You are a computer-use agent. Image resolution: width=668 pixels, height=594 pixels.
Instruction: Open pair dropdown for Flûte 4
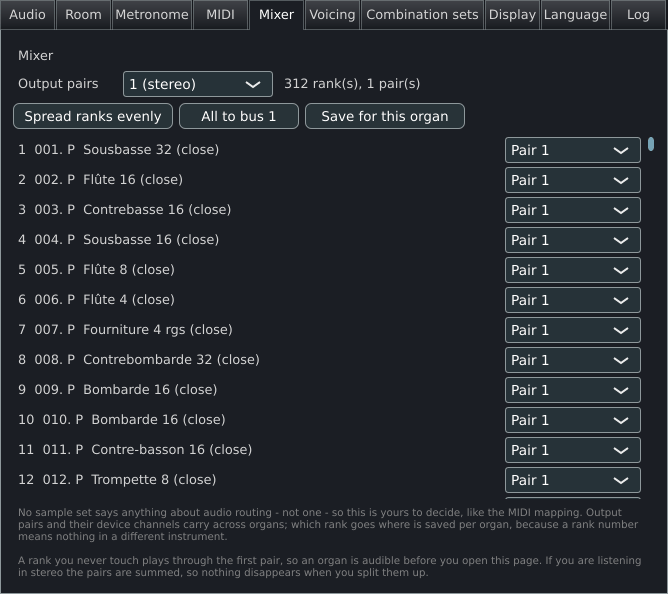point(573,300)
